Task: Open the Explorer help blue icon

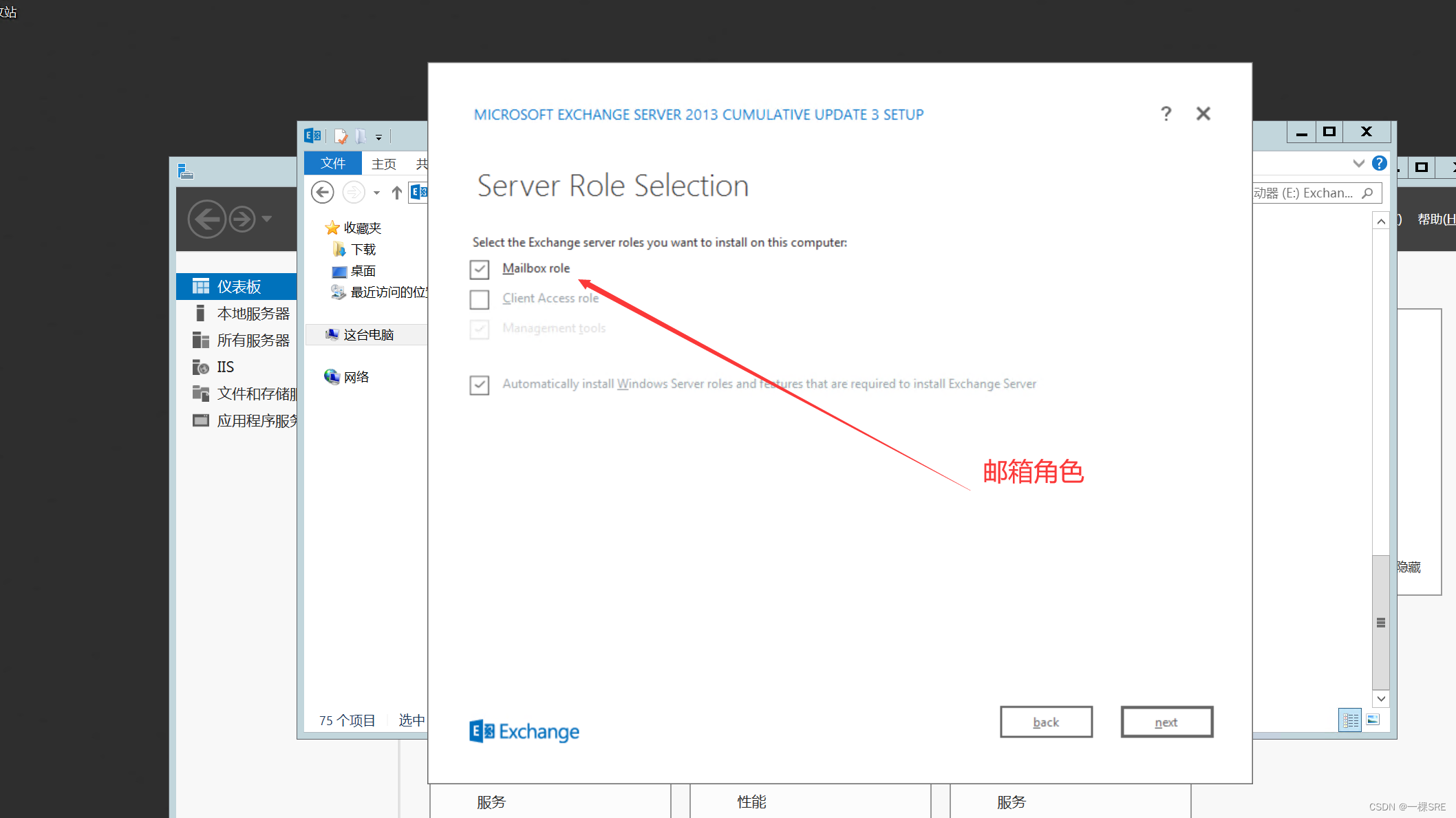Action: 1379,163
